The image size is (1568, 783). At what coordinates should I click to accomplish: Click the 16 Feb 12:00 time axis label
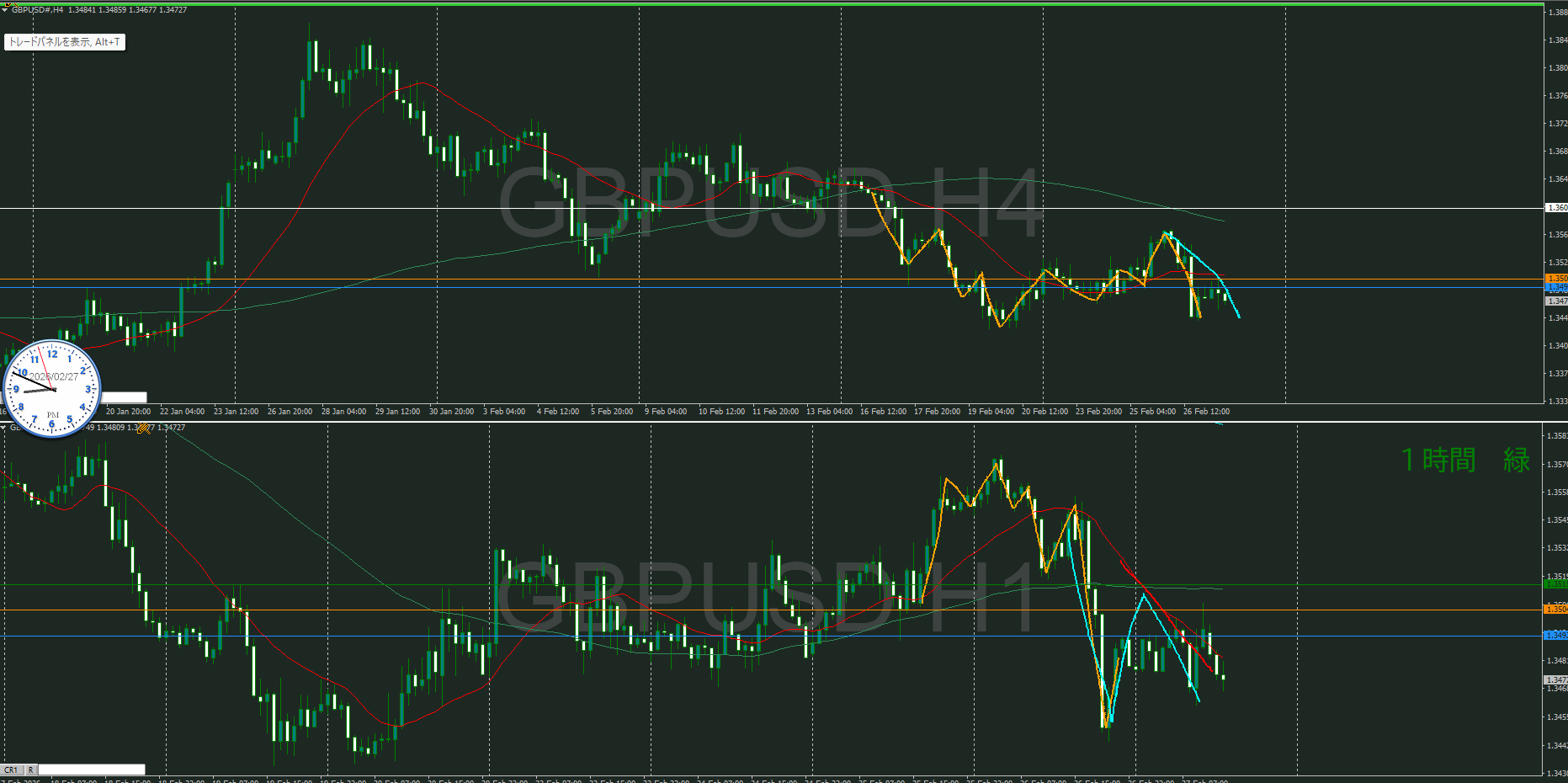883,412
